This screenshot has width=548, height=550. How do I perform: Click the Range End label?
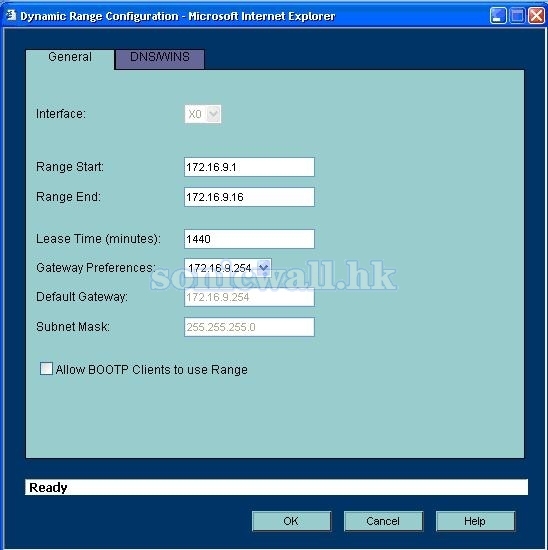click(68, 197)
